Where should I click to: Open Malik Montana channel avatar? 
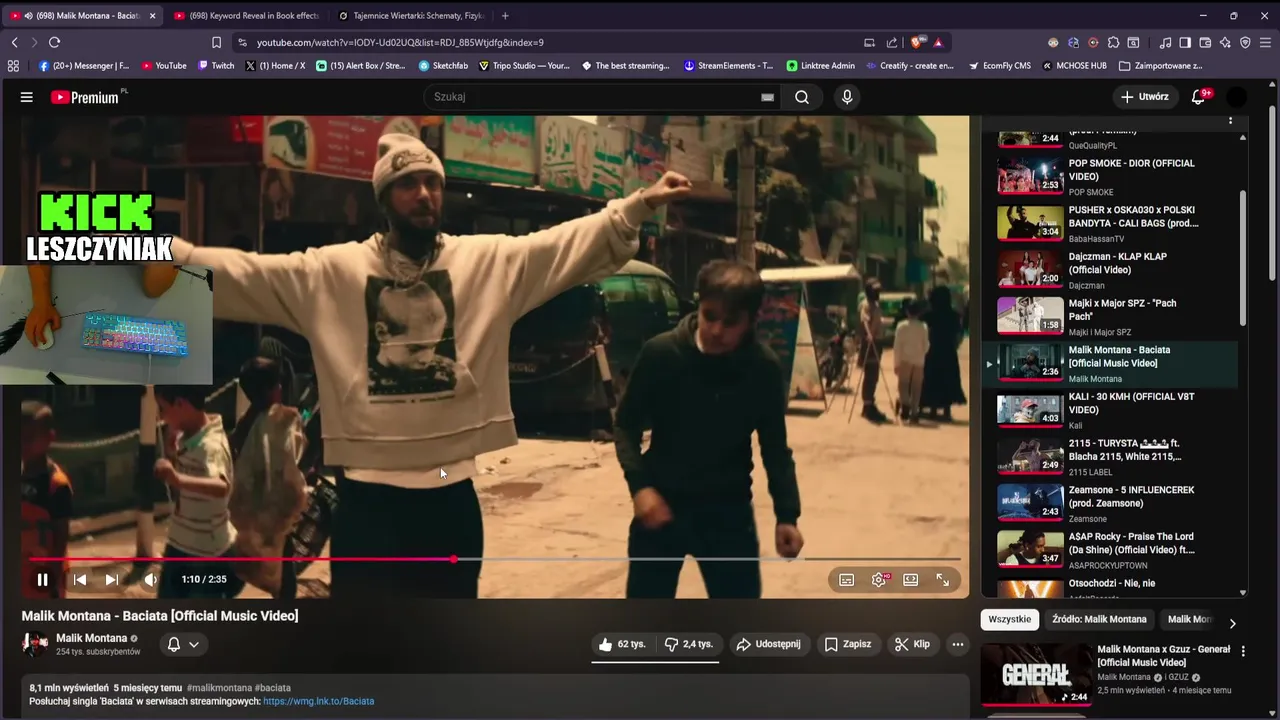point(35,644)
